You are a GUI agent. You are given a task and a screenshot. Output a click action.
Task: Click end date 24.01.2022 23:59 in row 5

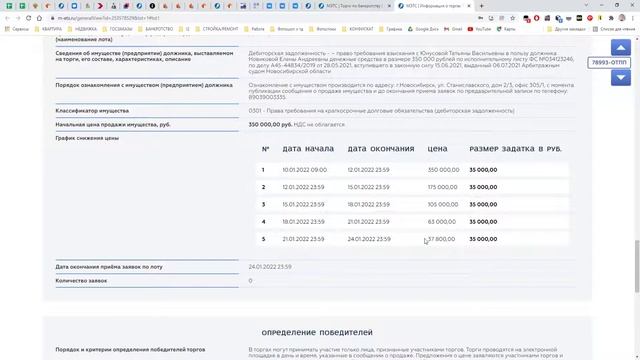point(369,239)
